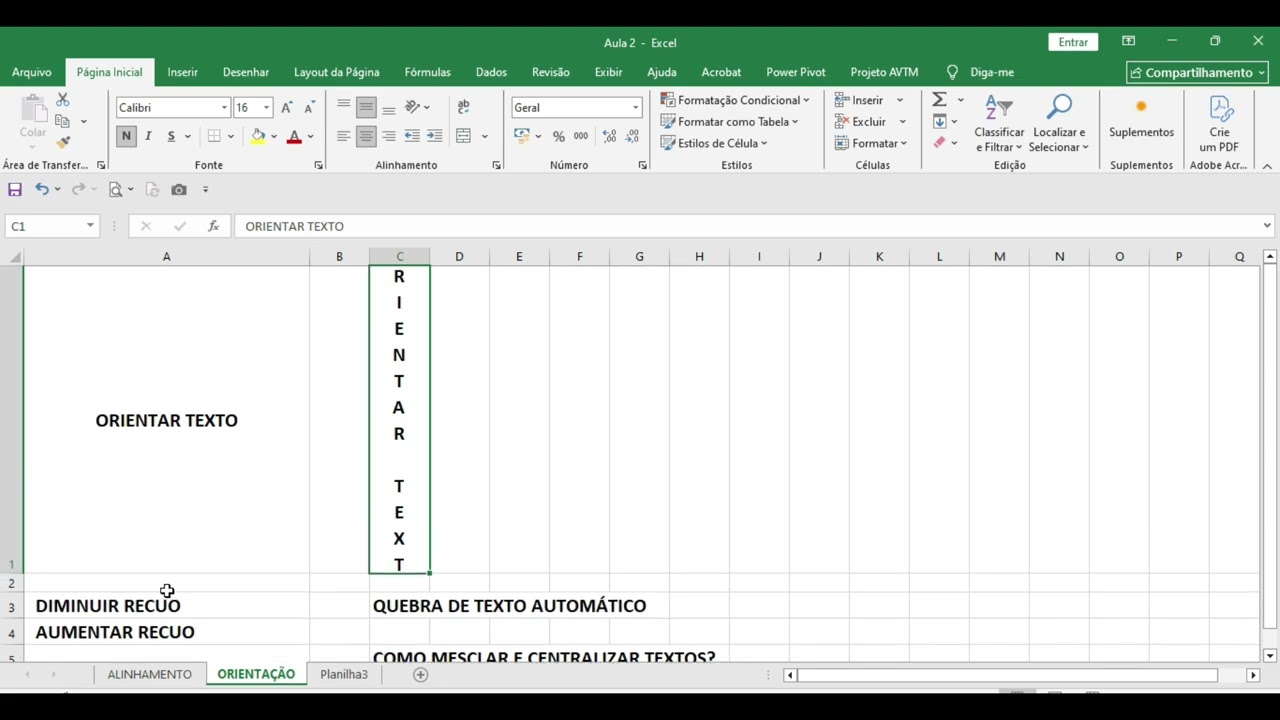The height and width of the screenshot is (720, 1280).
Task: Toggle middle vertical alignment
Action: [366, 107]
